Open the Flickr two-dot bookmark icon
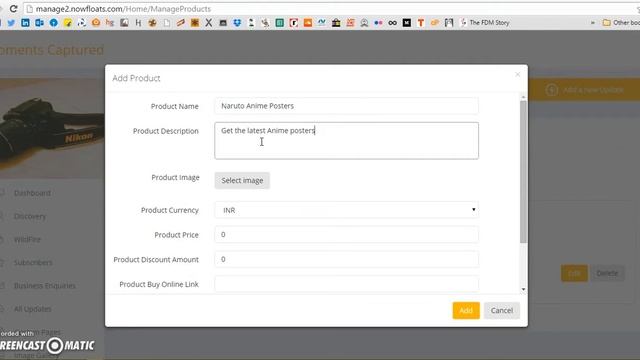This screenshot has width=640, height=360. point(378,23)
